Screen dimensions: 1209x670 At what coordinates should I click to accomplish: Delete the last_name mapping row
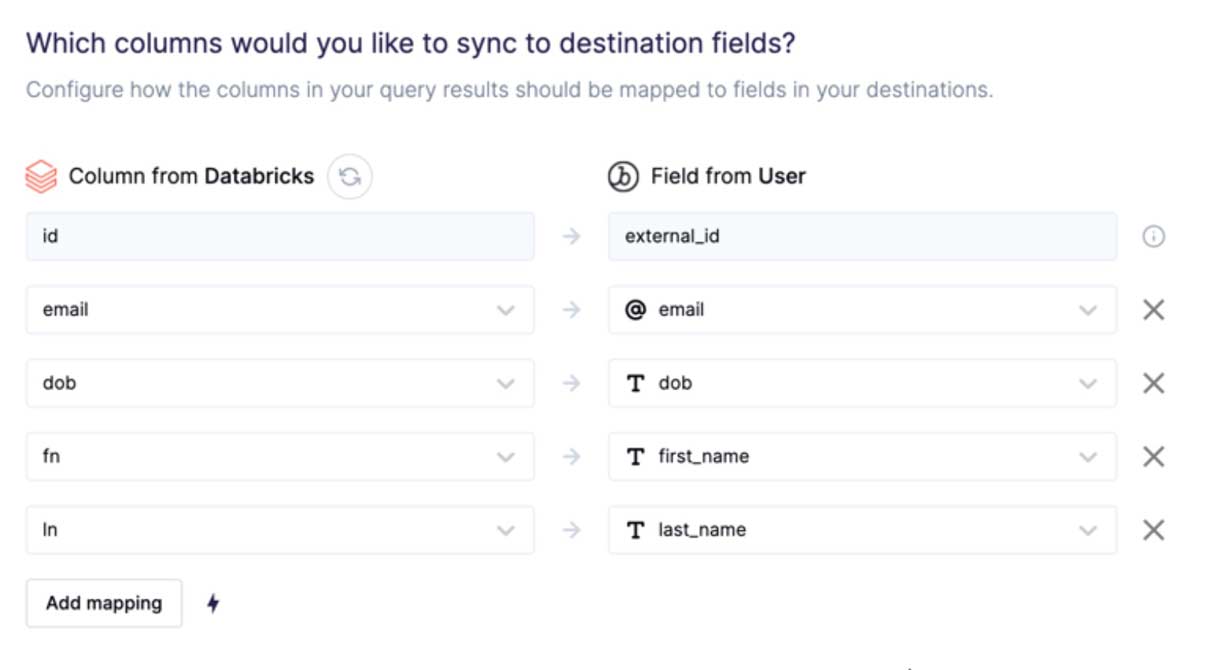(1153, 530)
